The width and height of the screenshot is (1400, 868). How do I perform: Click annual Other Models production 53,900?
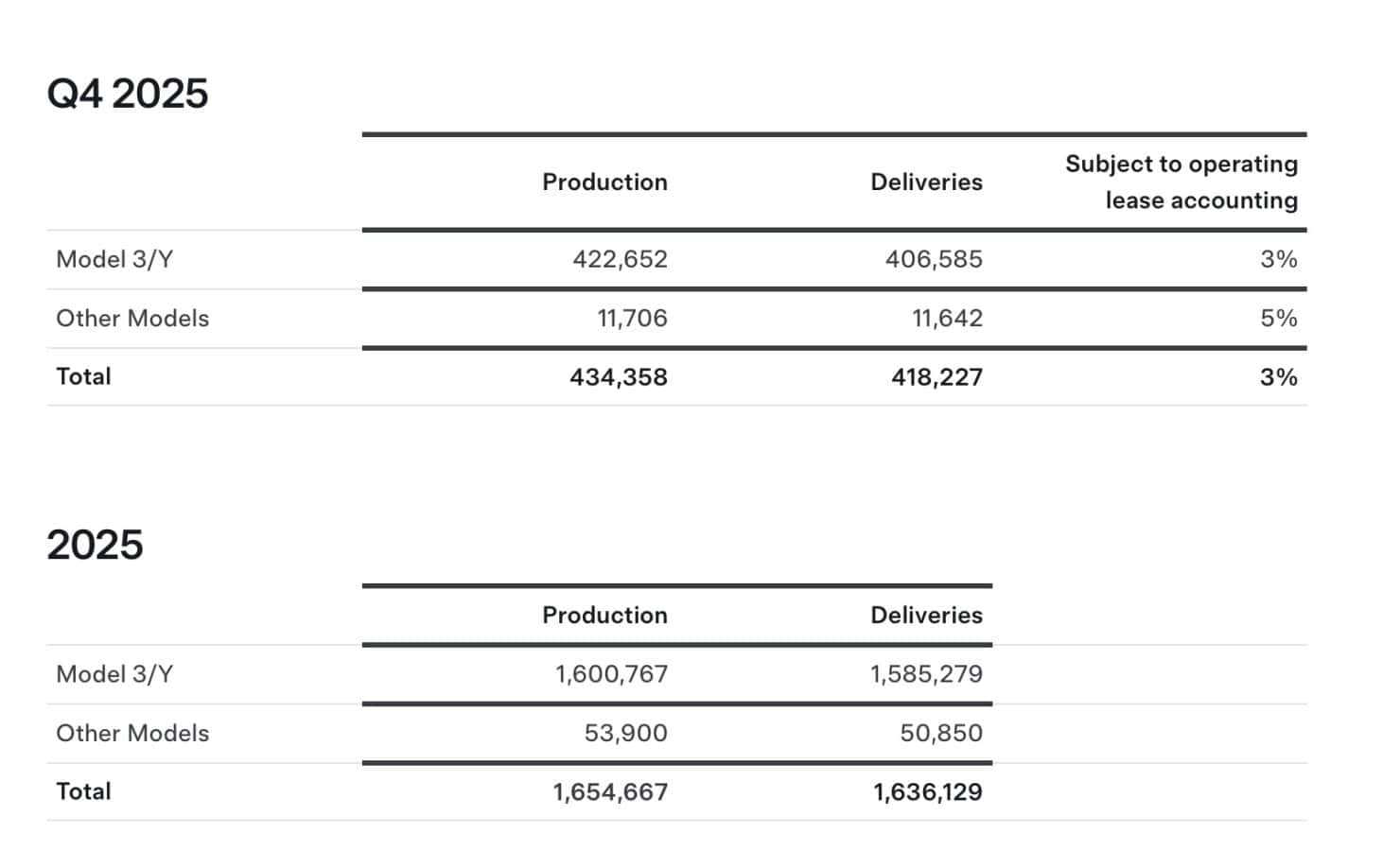pos(625,733)
